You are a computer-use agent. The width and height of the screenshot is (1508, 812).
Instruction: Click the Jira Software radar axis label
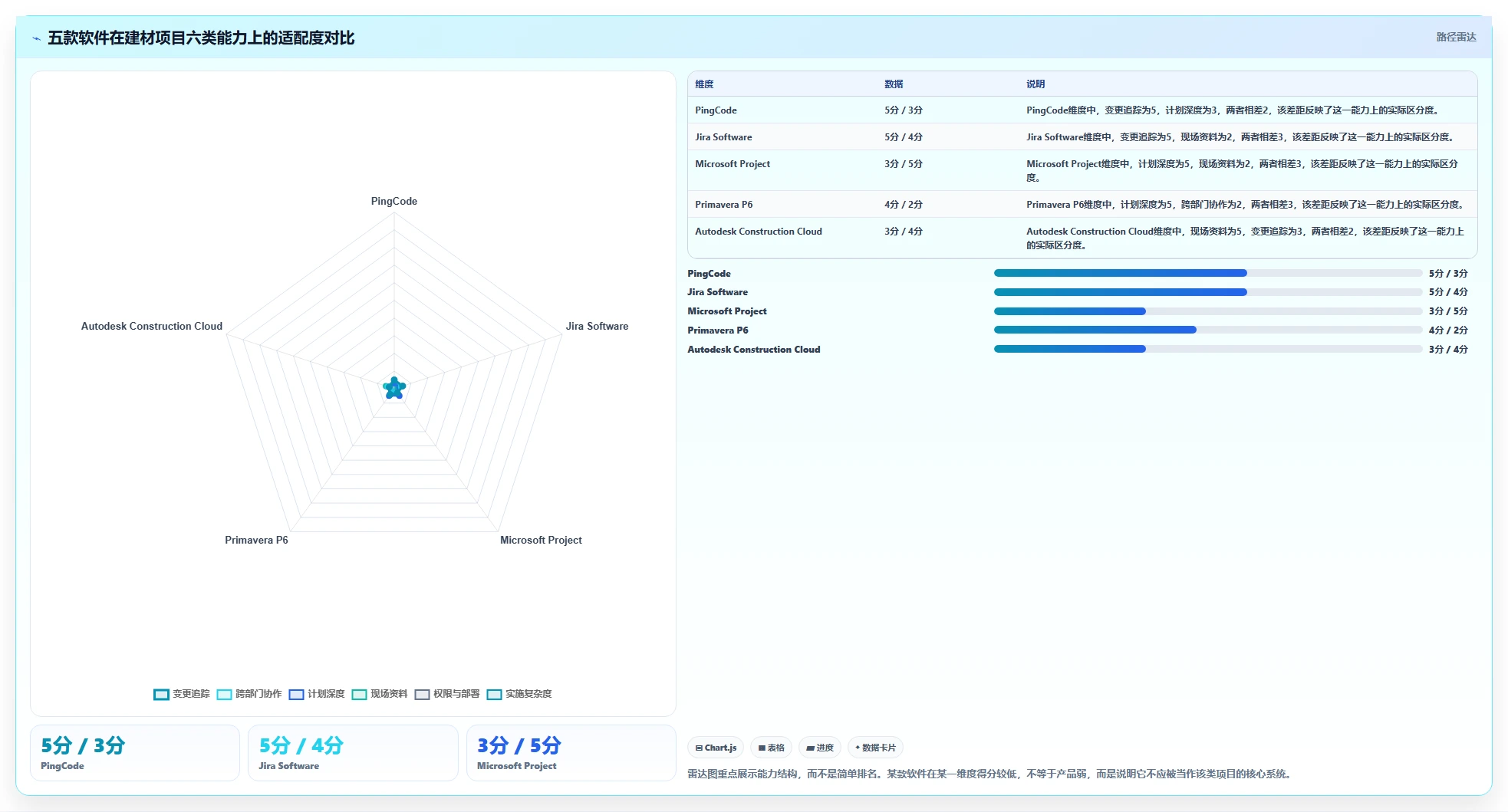(597, 326)
